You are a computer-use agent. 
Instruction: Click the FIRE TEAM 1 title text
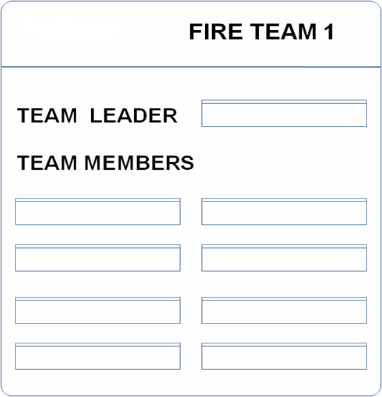[261, 32]
